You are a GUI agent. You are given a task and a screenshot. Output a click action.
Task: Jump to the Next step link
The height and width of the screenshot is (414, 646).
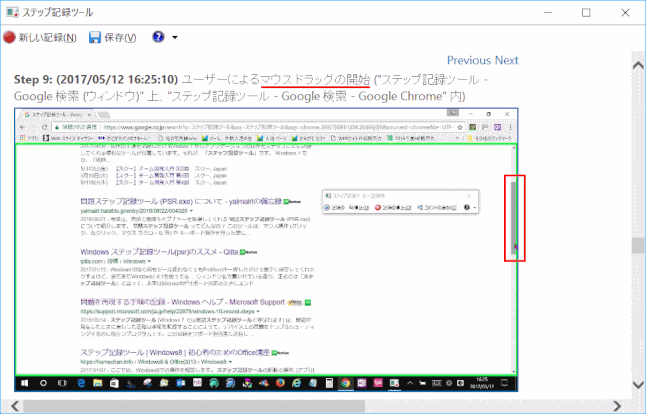(506, 61)
